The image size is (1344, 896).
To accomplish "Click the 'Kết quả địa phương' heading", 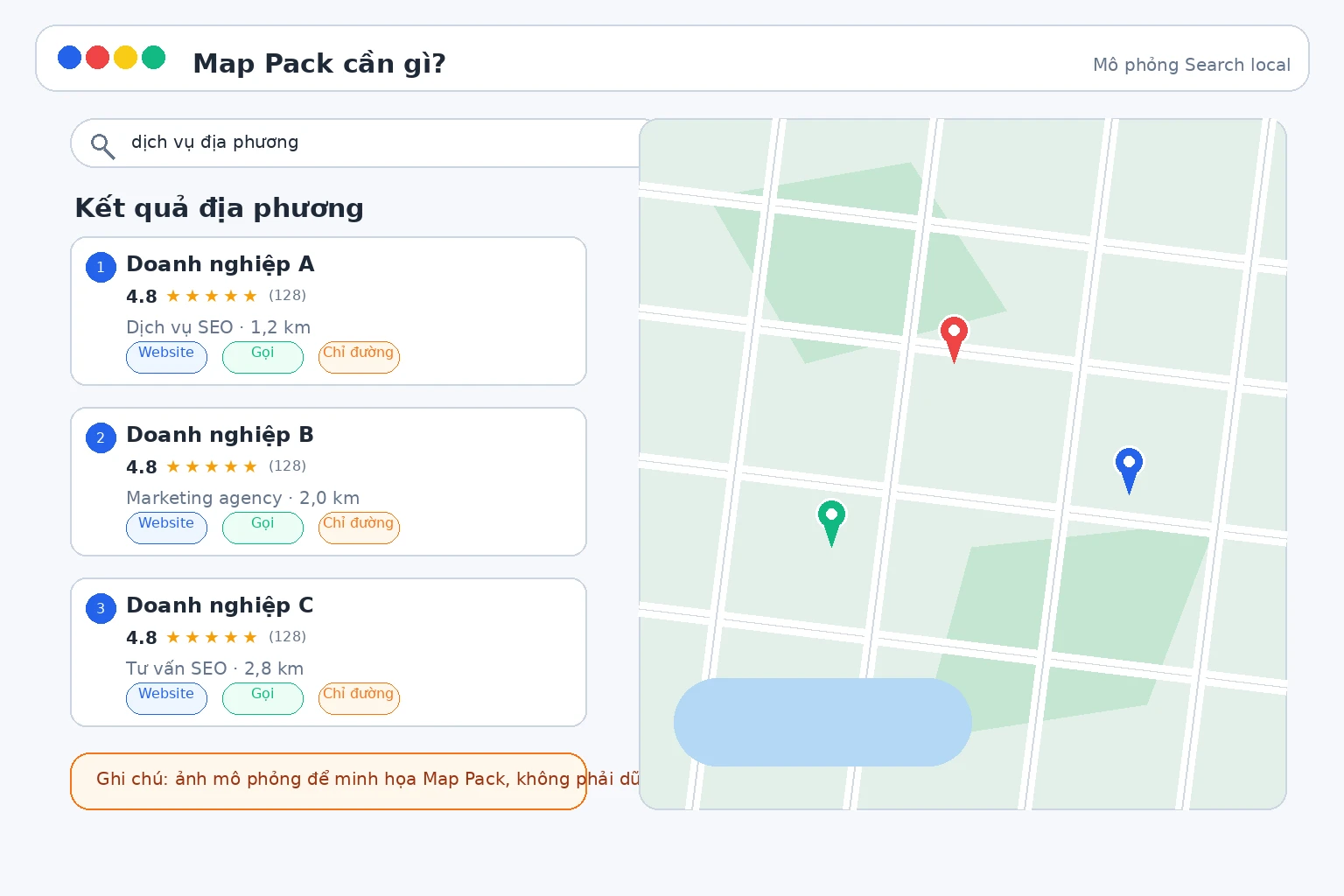I will point(220,208).
